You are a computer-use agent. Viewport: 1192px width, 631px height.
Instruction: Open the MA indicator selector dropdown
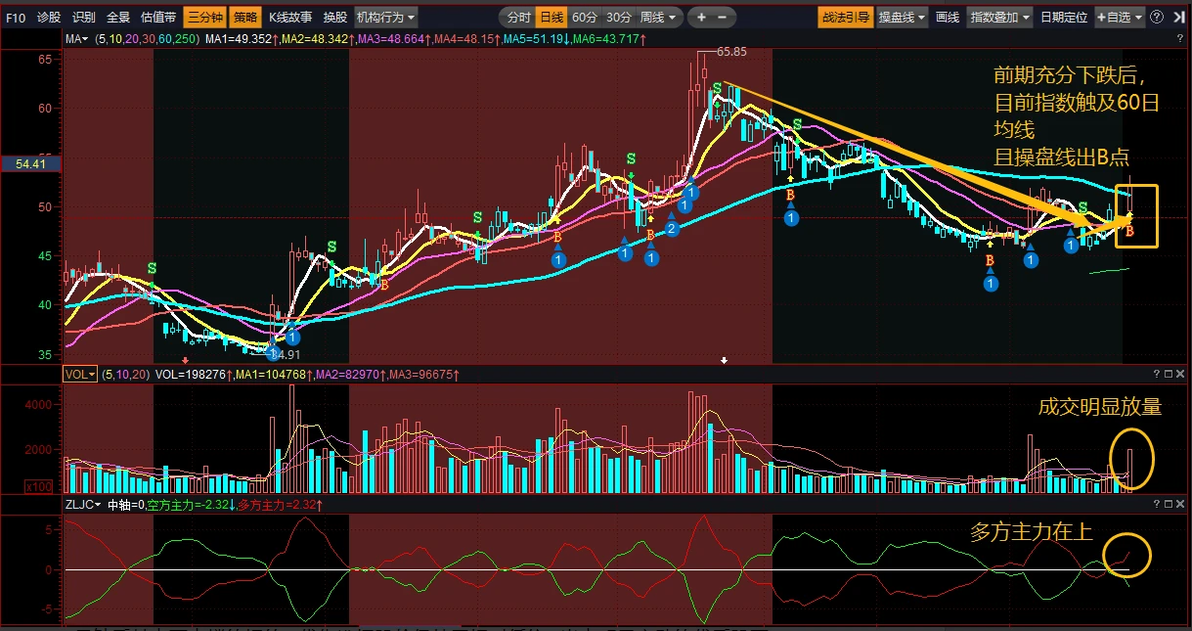[77, 38]
